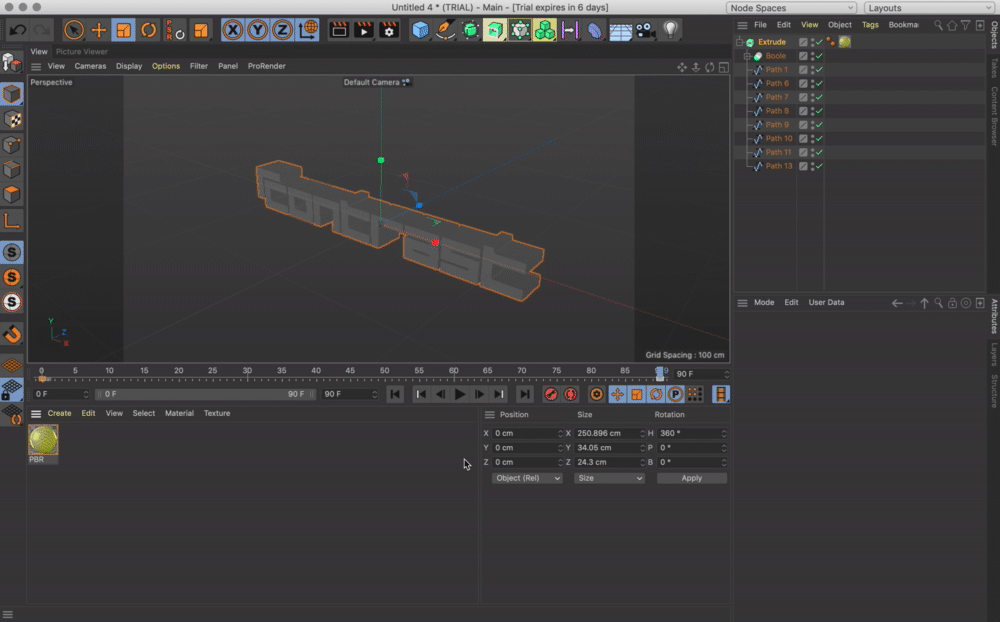Open the Object (Rel) coordinate dropdown
The image size is (1000, 622).
[527, 478]
